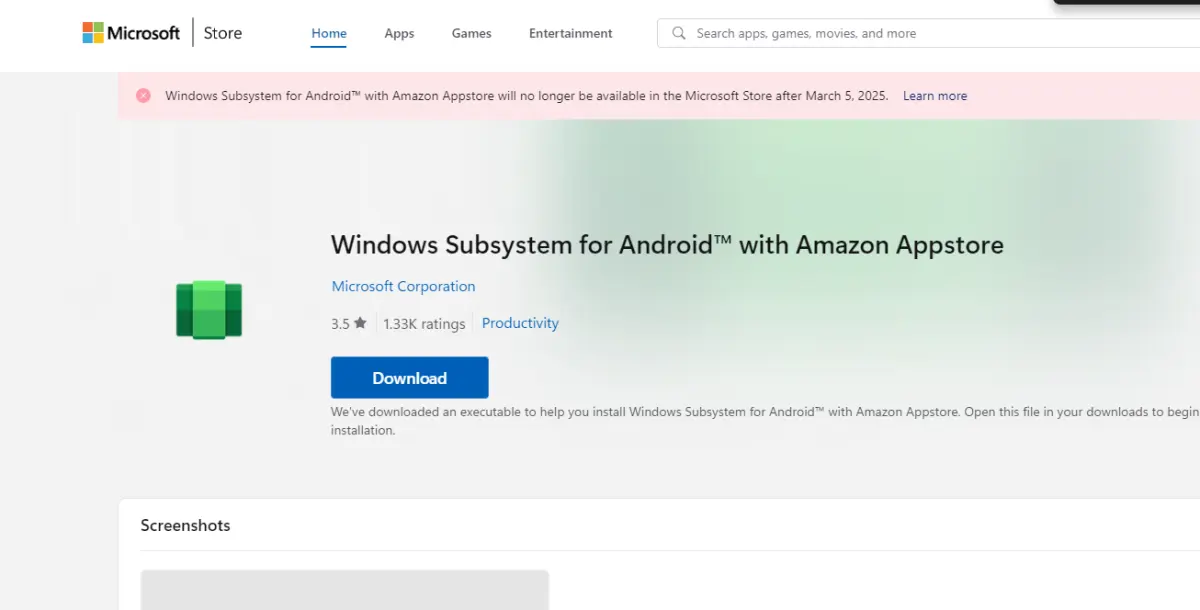Click the Microsoft wordmark text

point(144,33)
